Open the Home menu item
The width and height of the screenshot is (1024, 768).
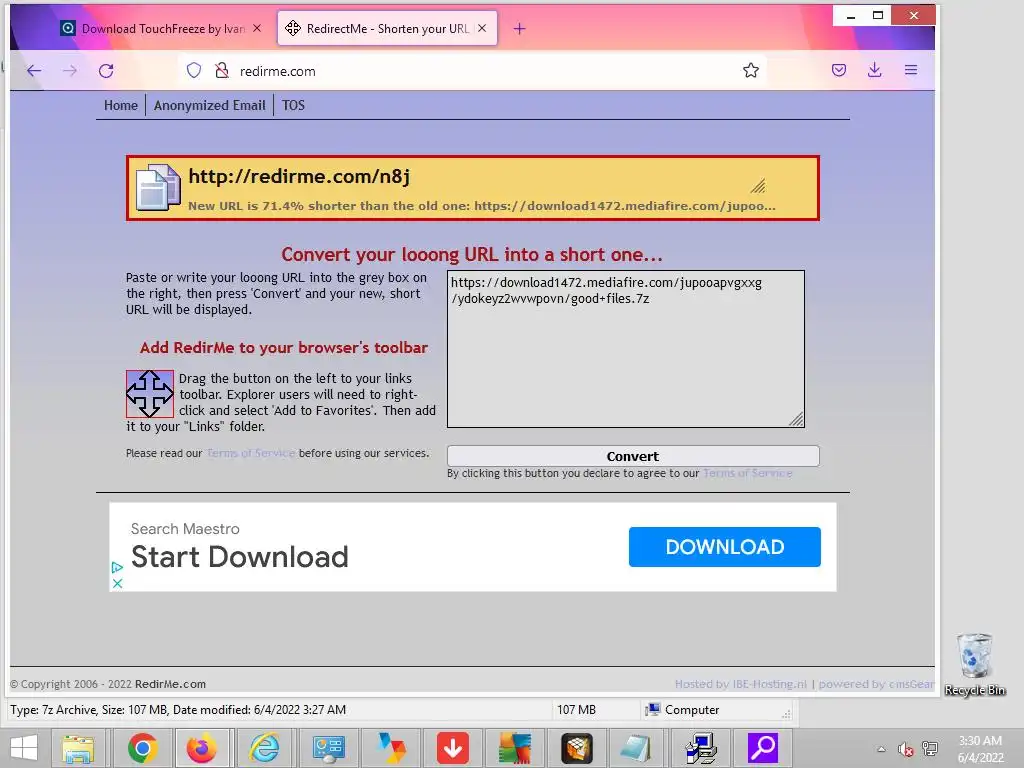pyautogui.click(x=121, y=105)
